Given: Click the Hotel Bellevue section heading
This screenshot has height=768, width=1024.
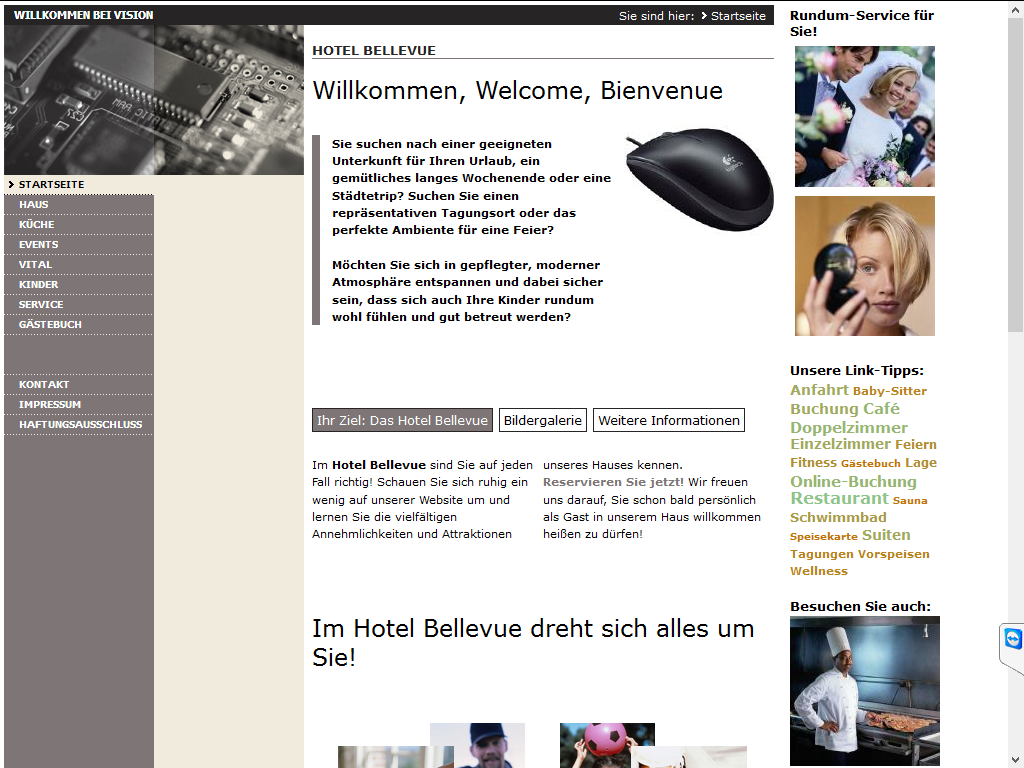Looking at the screenshot, I should pyautogui.click(x=374, y=50).
